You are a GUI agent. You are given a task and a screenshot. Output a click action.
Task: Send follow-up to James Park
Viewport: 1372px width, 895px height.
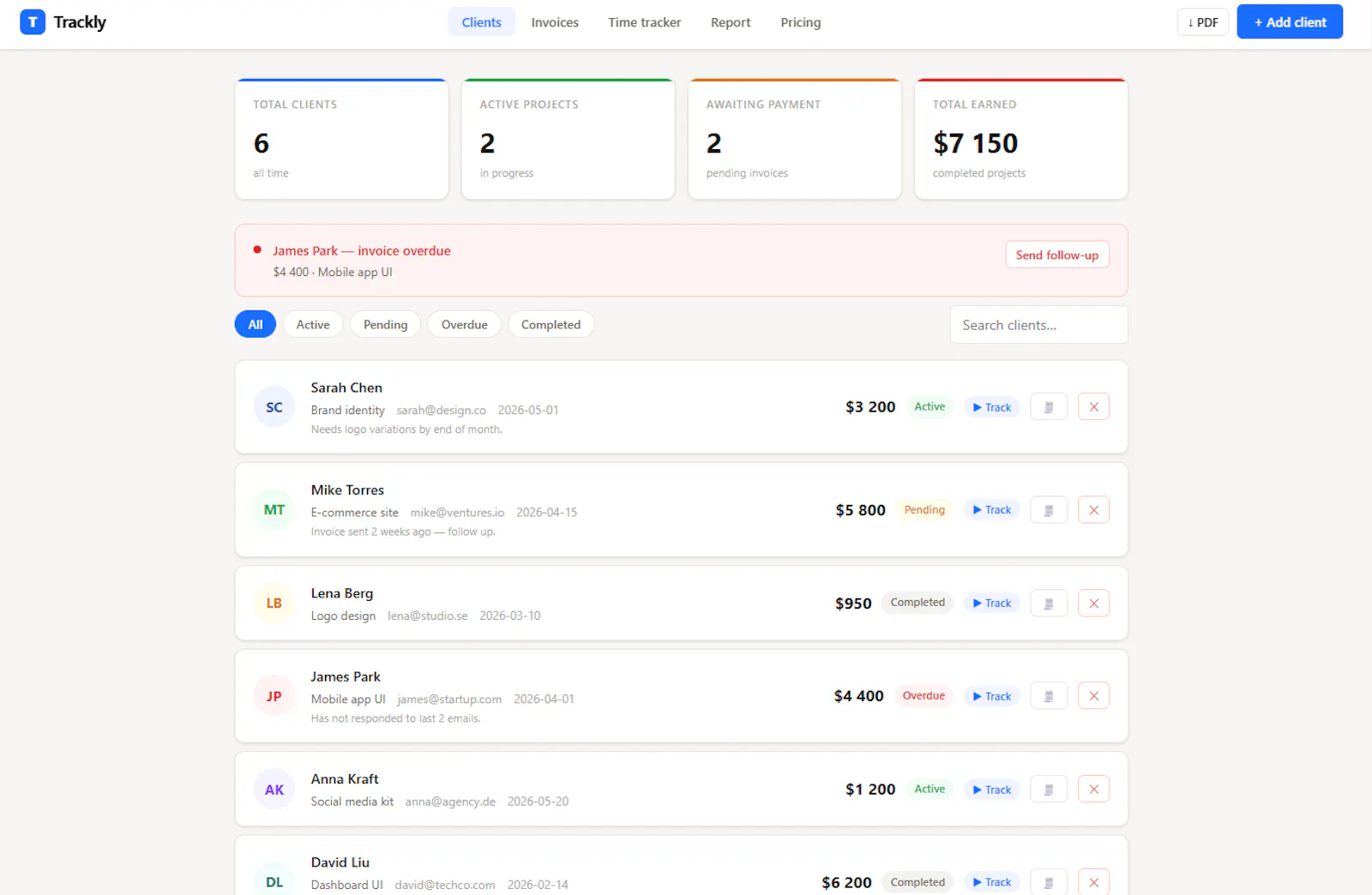[1057, 255]
